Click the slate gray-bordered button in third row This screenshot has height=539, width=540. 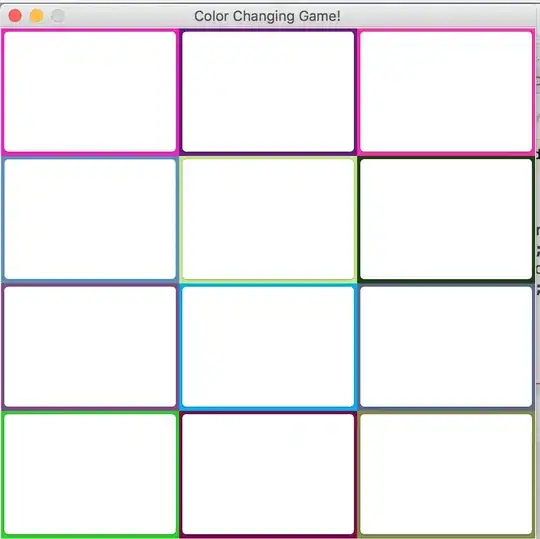(446, 347)
